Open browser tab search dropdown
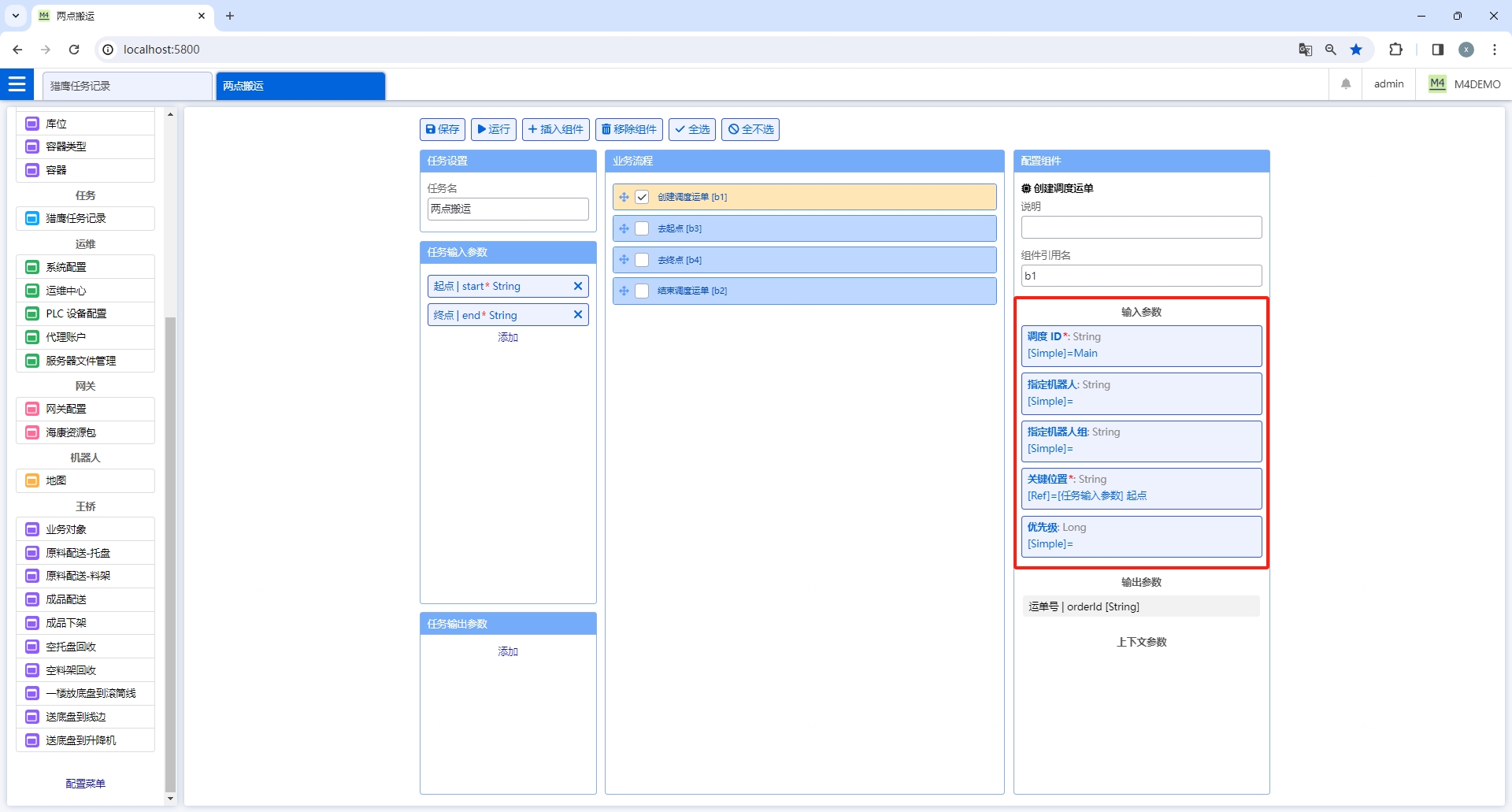The image size is (1512, 812). point(15,16)
